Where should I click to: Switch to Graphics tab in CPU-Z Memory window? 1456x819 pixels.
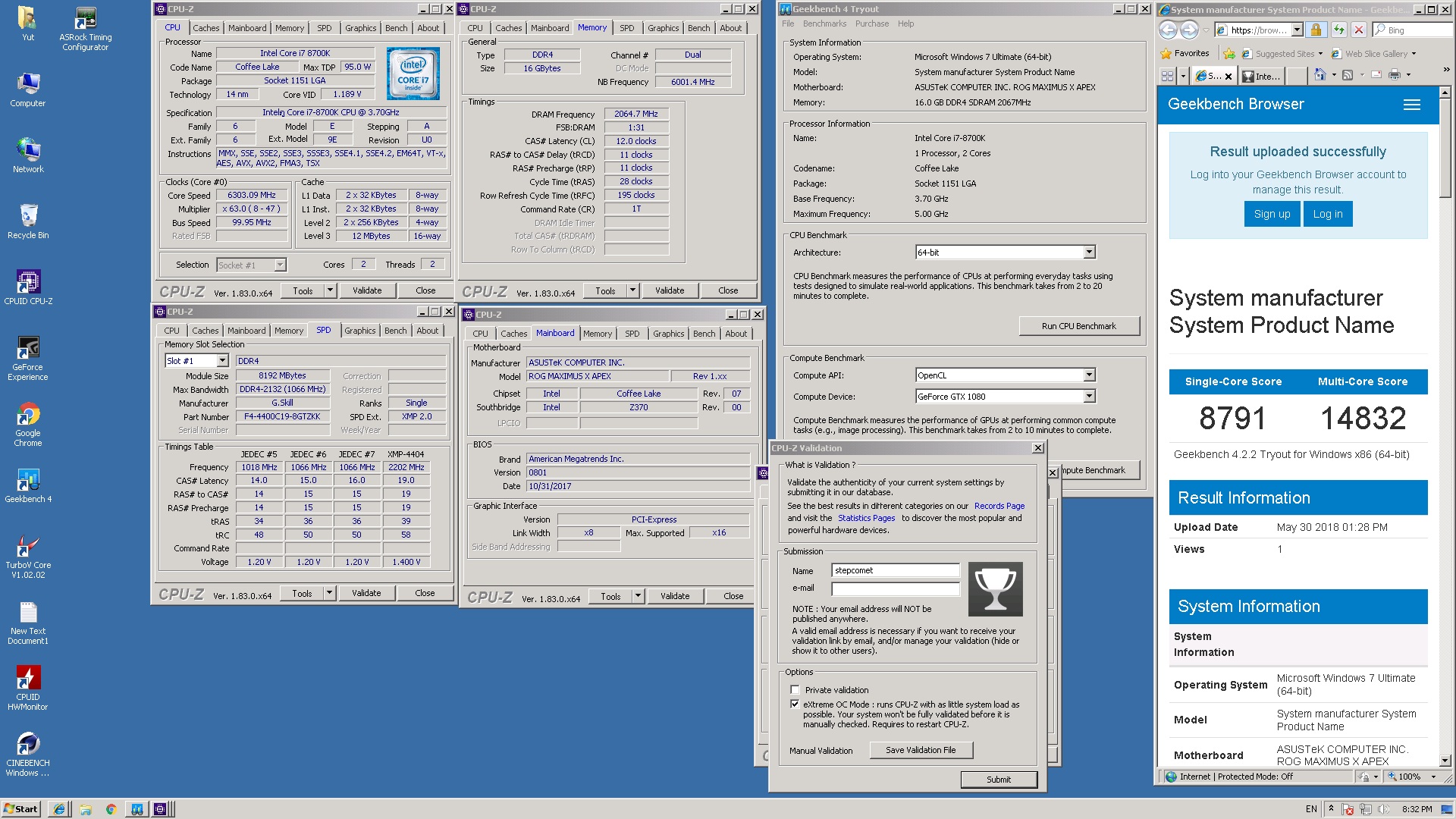coord(663,28)
